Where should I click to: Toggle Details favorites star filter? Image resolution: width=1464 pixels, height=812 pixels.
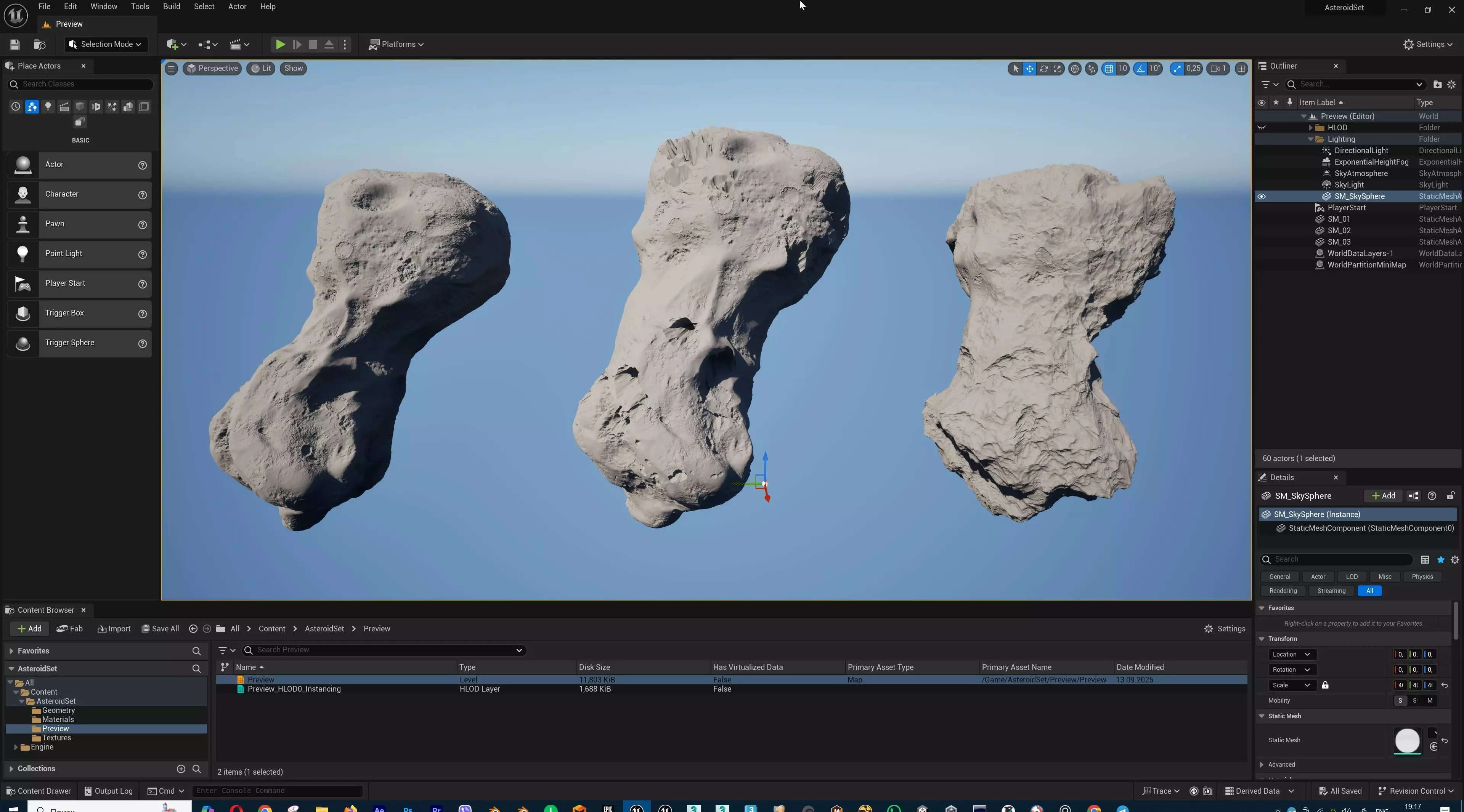tap(1440, 560)
